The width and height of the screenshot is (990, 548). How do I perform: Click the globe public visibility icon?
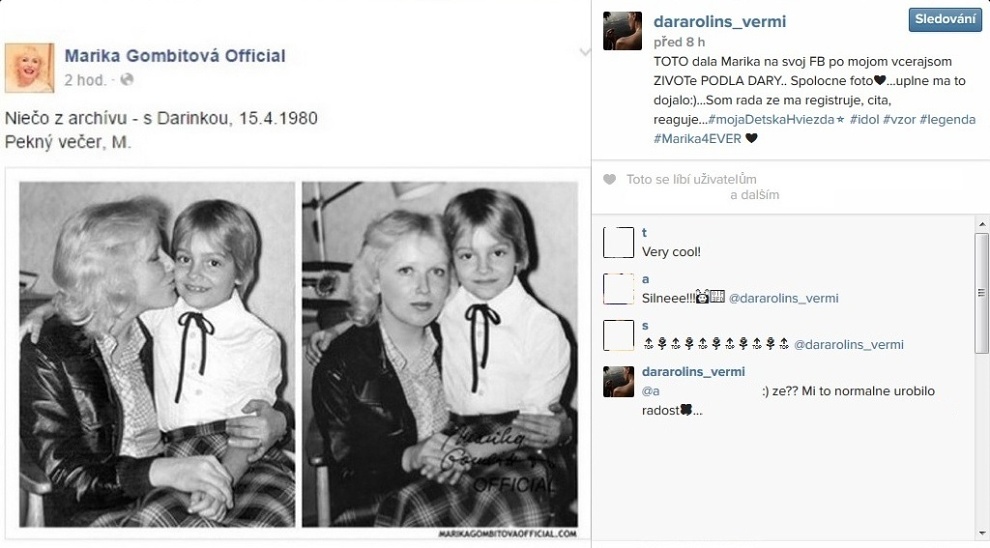(127, 80)
